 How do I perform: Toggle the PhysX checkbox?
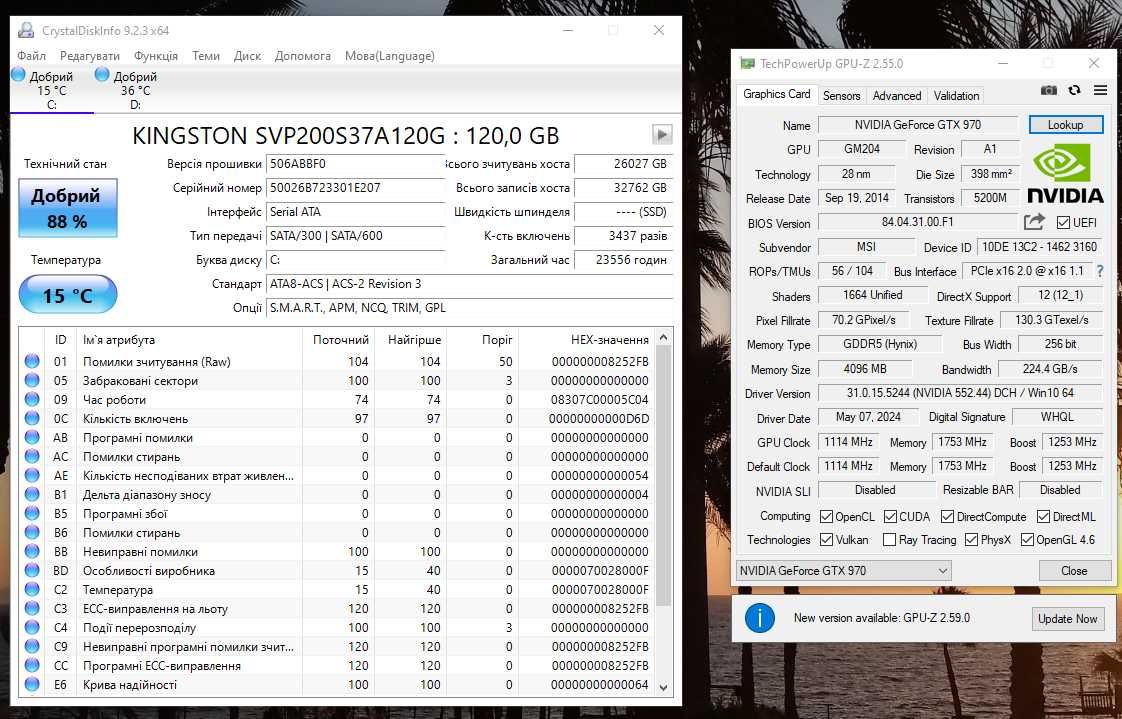[x=971, y=539]
